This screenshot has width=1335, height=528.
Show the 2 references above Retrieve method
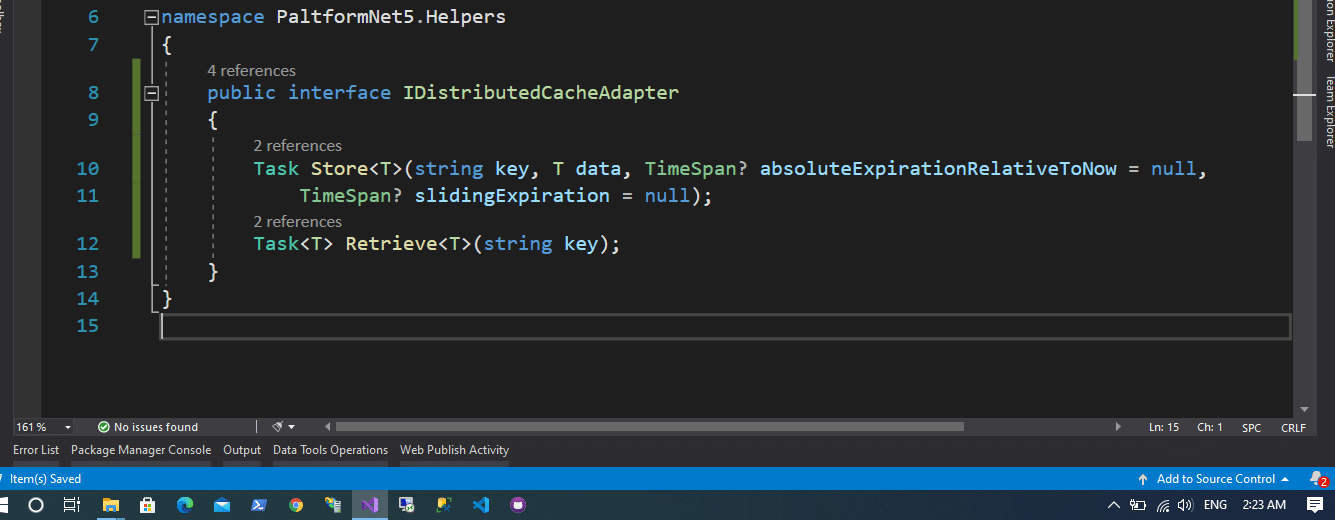297,222
